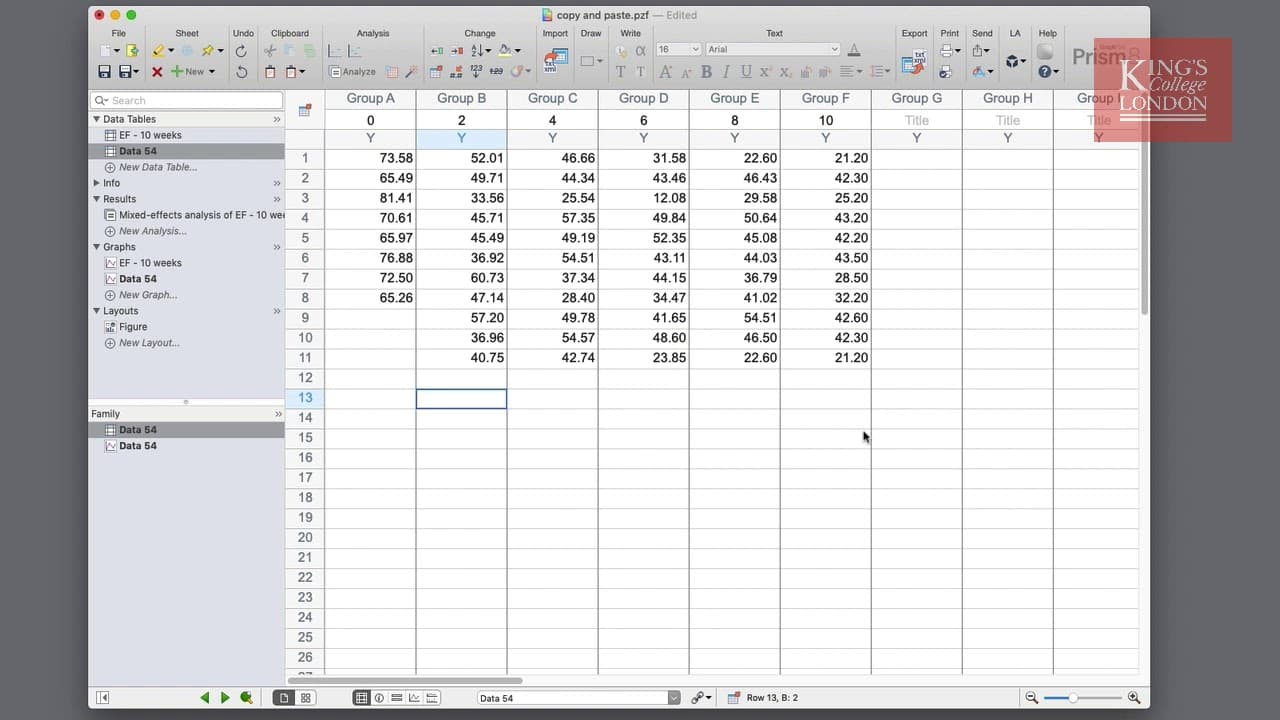Open the Help question mark menu

[1049, 72]
